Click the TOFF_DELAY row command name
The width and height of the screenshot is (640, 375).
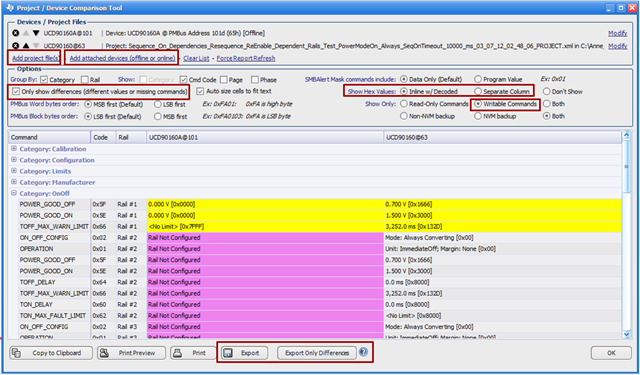coord(38,282)
